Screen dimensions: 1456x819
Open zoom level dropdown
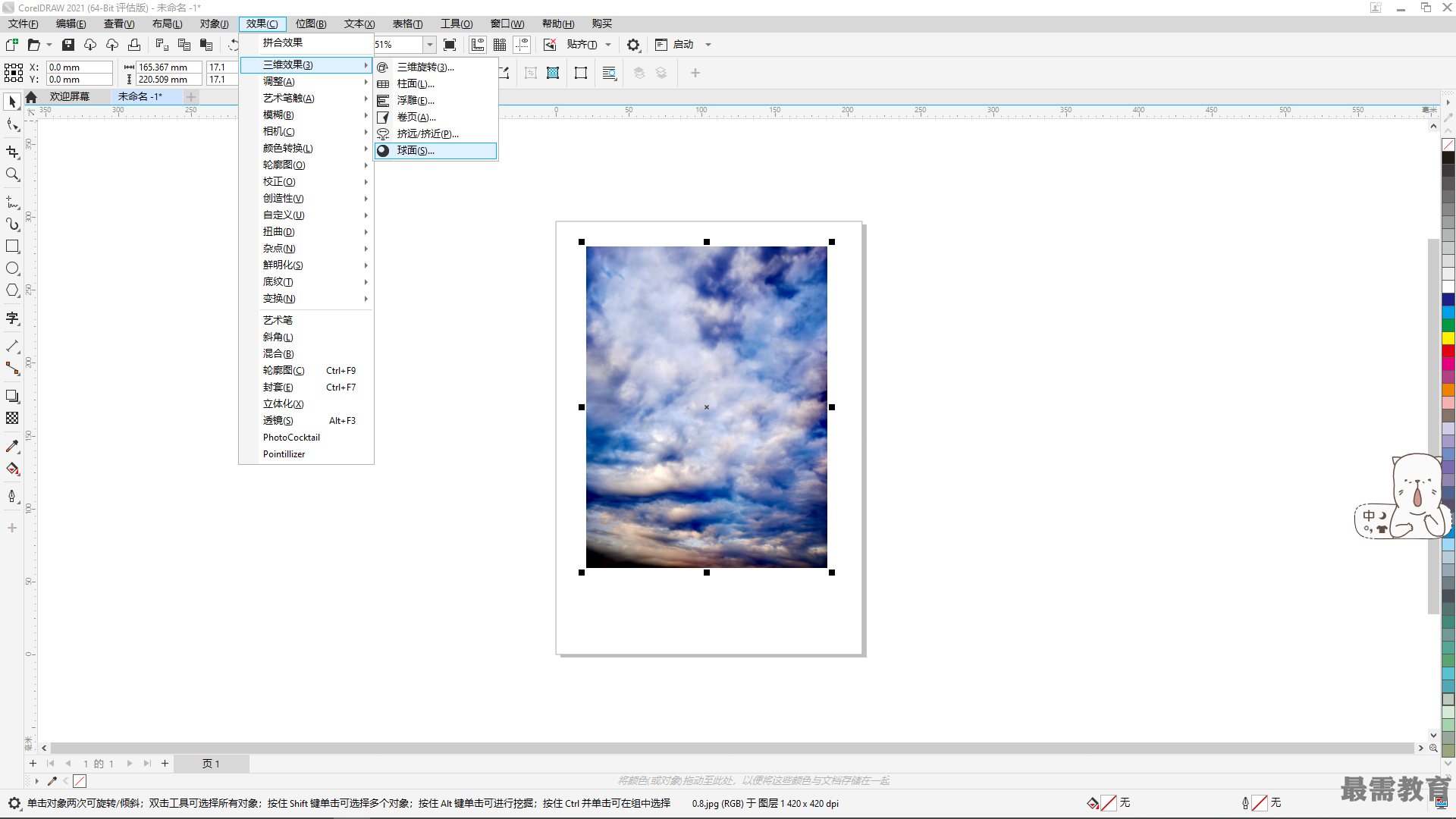(430, 45)
